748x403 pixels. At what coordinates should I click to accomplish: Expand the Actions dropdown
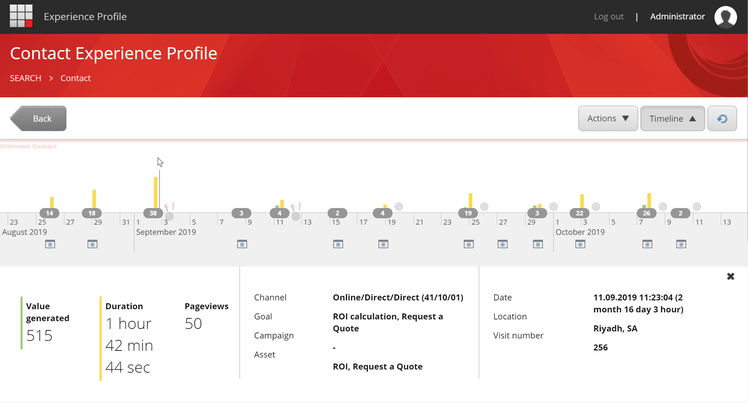[608, 118]
